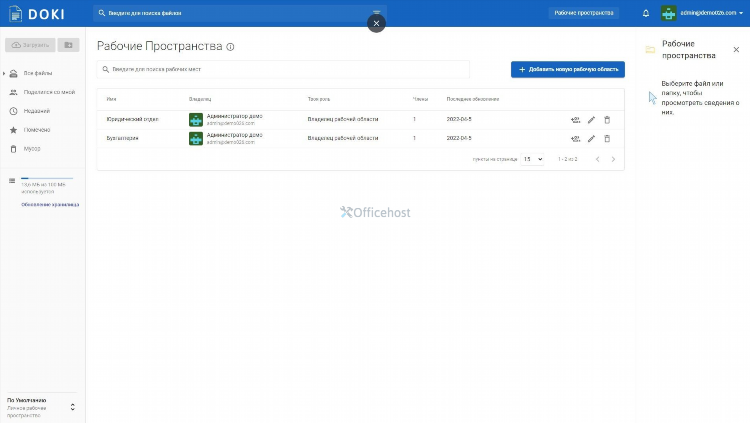
Task: Click owner avatar in Бухгалтерия row
Action: (196, 139)
